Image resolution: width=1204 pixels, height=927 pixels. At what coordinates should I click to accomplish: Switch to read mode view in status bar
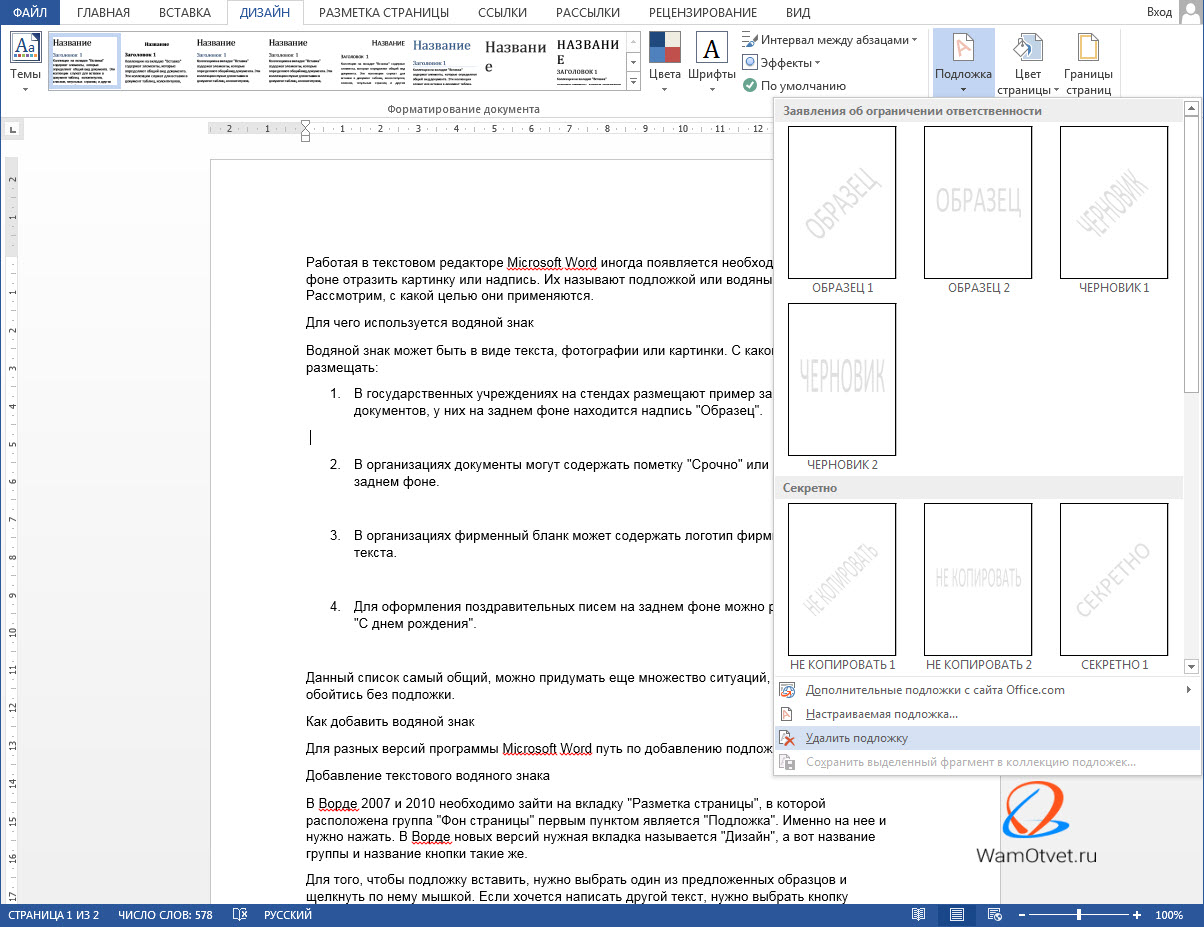tap(918, 915)
